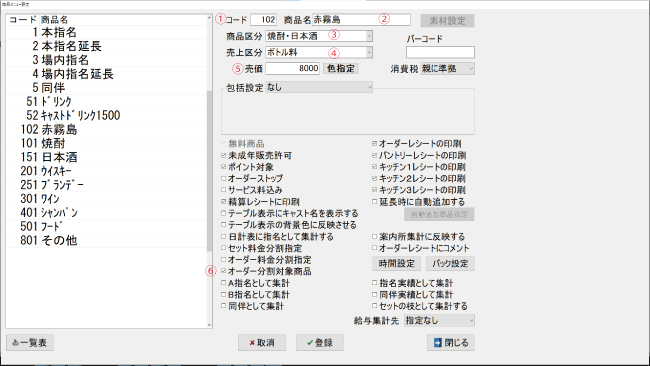Enable A指名として集計 checkbox

(x=223, y=283)
